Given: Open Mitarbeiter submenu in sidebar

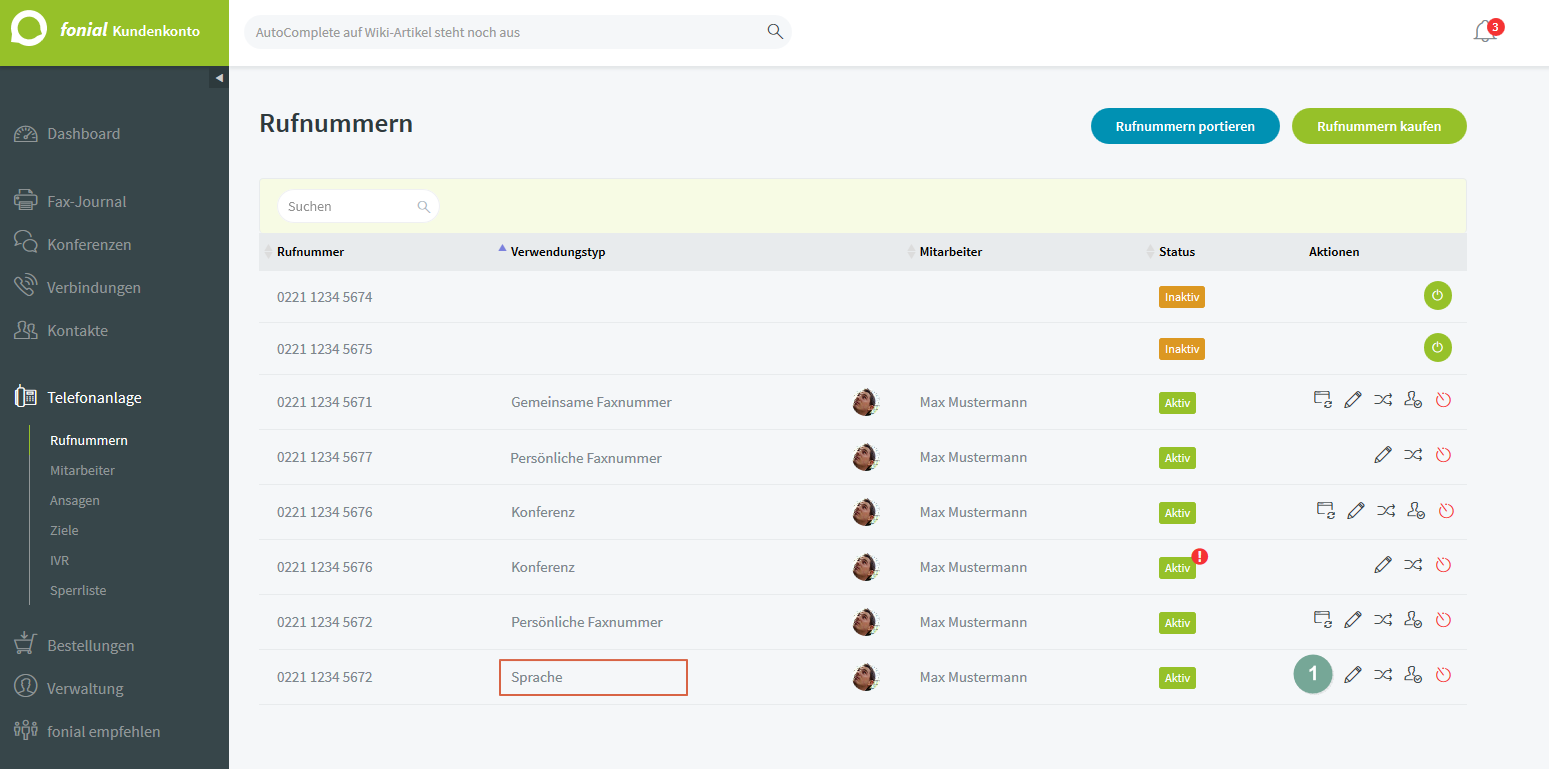Looking at the screenshot, I should click(82, 470).
